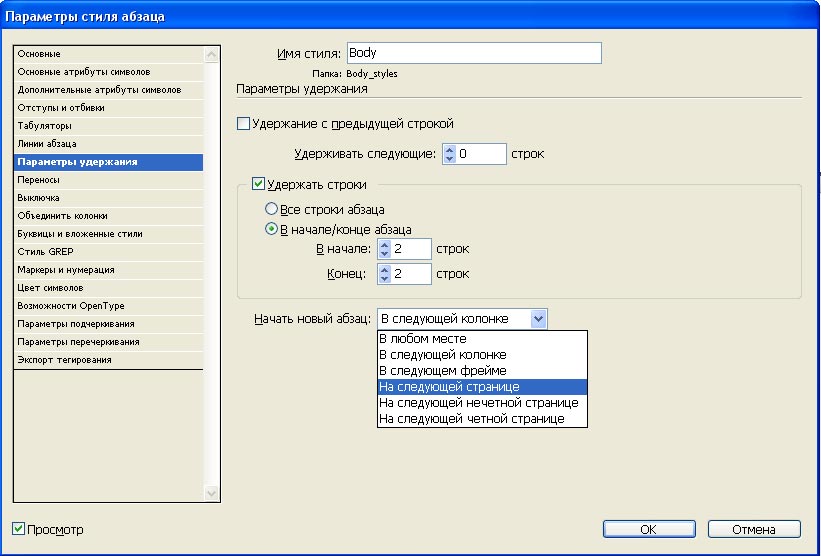Choose В следующем фрейме option
The width and height of the screenshot is (821, 556).
coord(482,371)
